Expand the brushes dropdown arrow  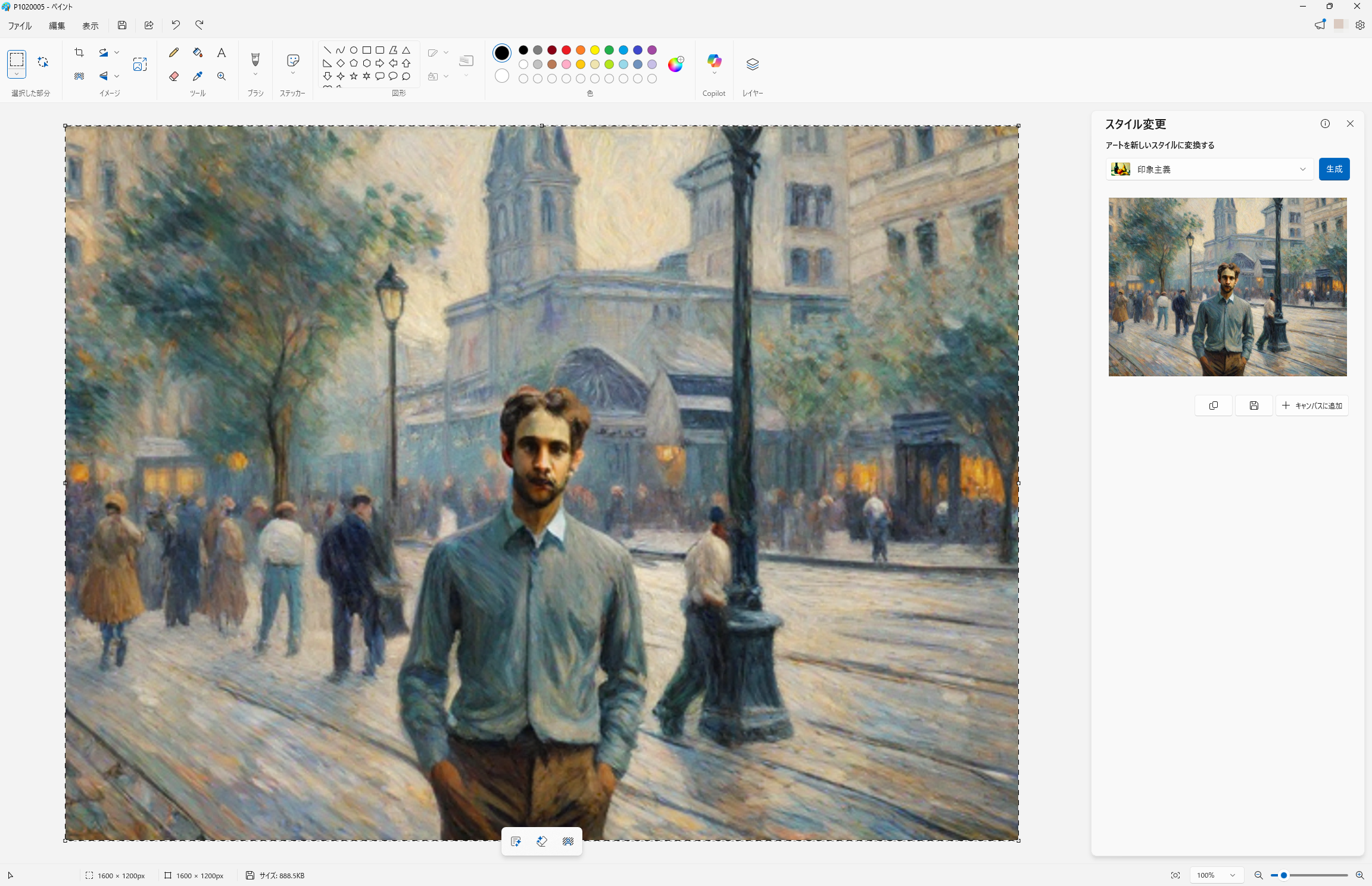255,74
